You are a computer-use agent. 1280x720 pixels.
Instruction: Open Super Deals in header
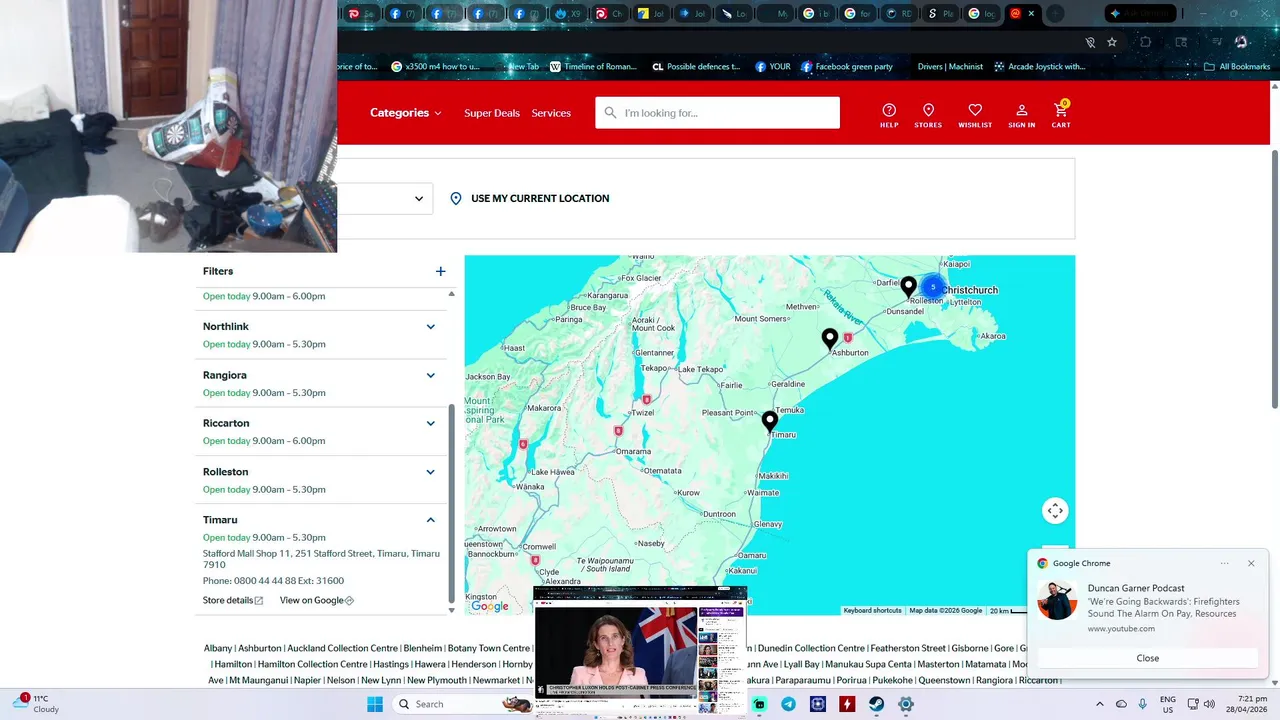pos(492,113)
